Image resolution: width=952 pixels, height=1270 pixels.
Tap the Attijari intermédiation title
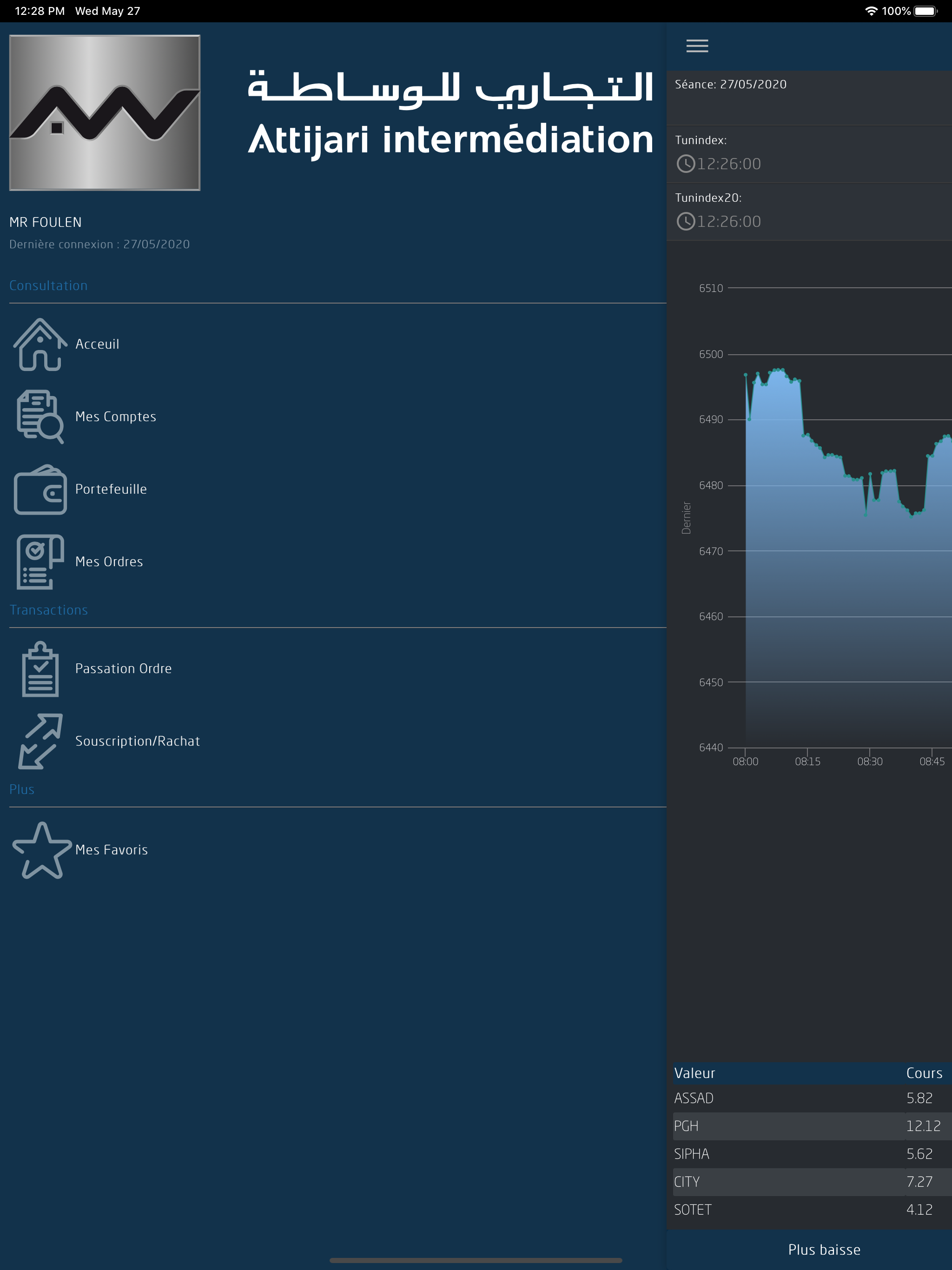coord(451,141)
